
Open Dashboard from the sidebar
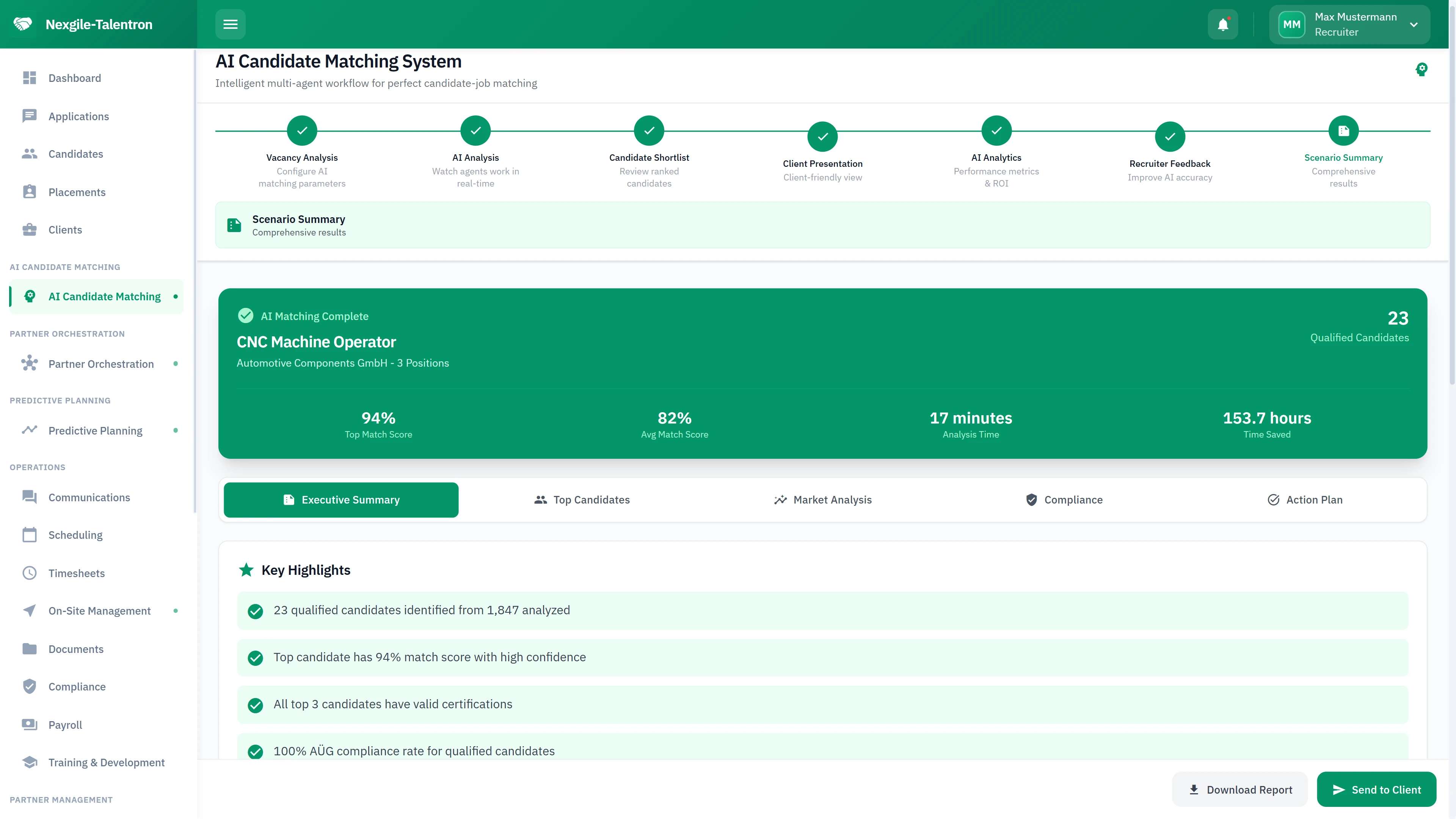[x=75, y=78]
